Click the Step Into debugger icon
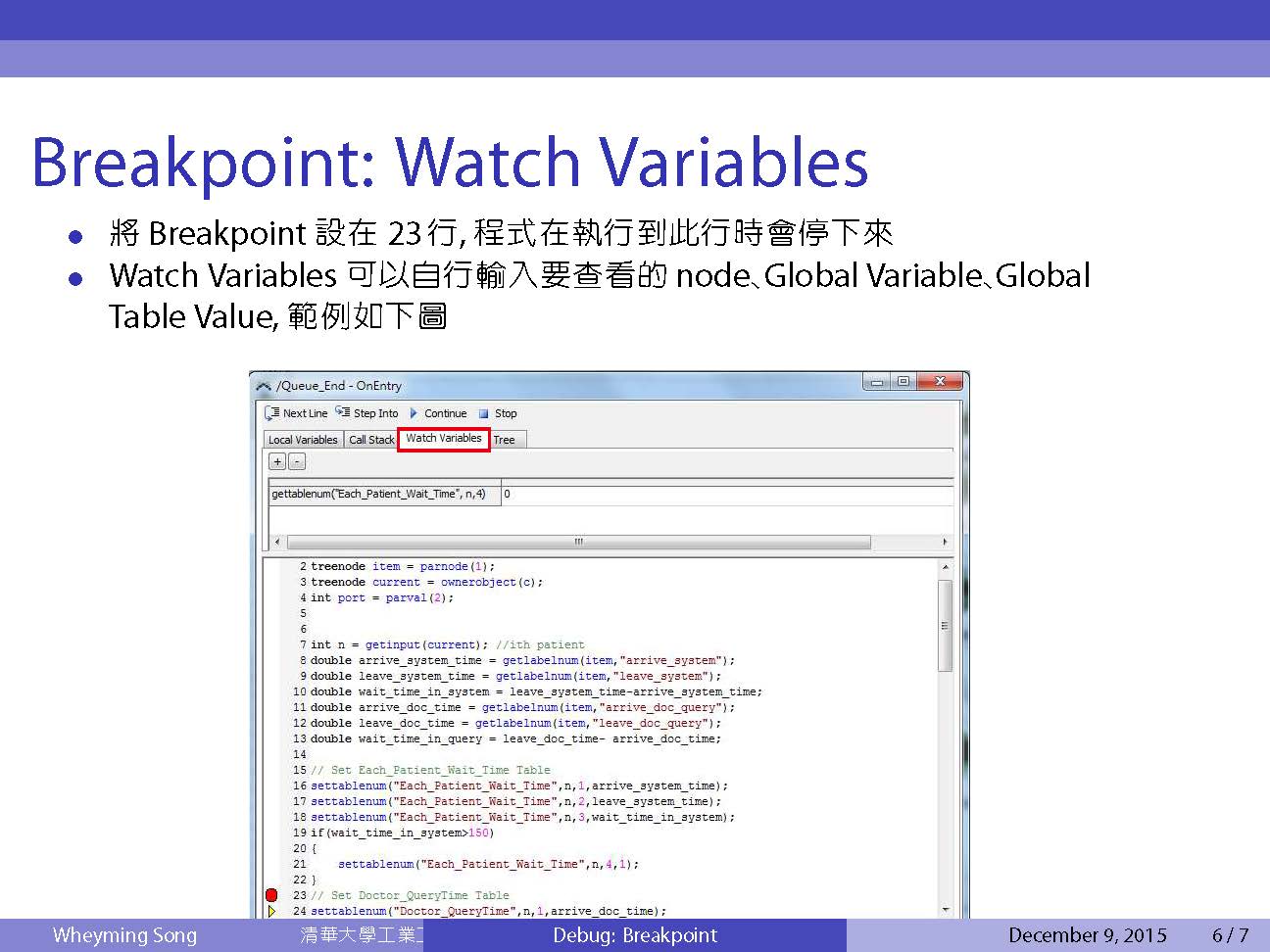1270x952 pixels. pos(343,413)
